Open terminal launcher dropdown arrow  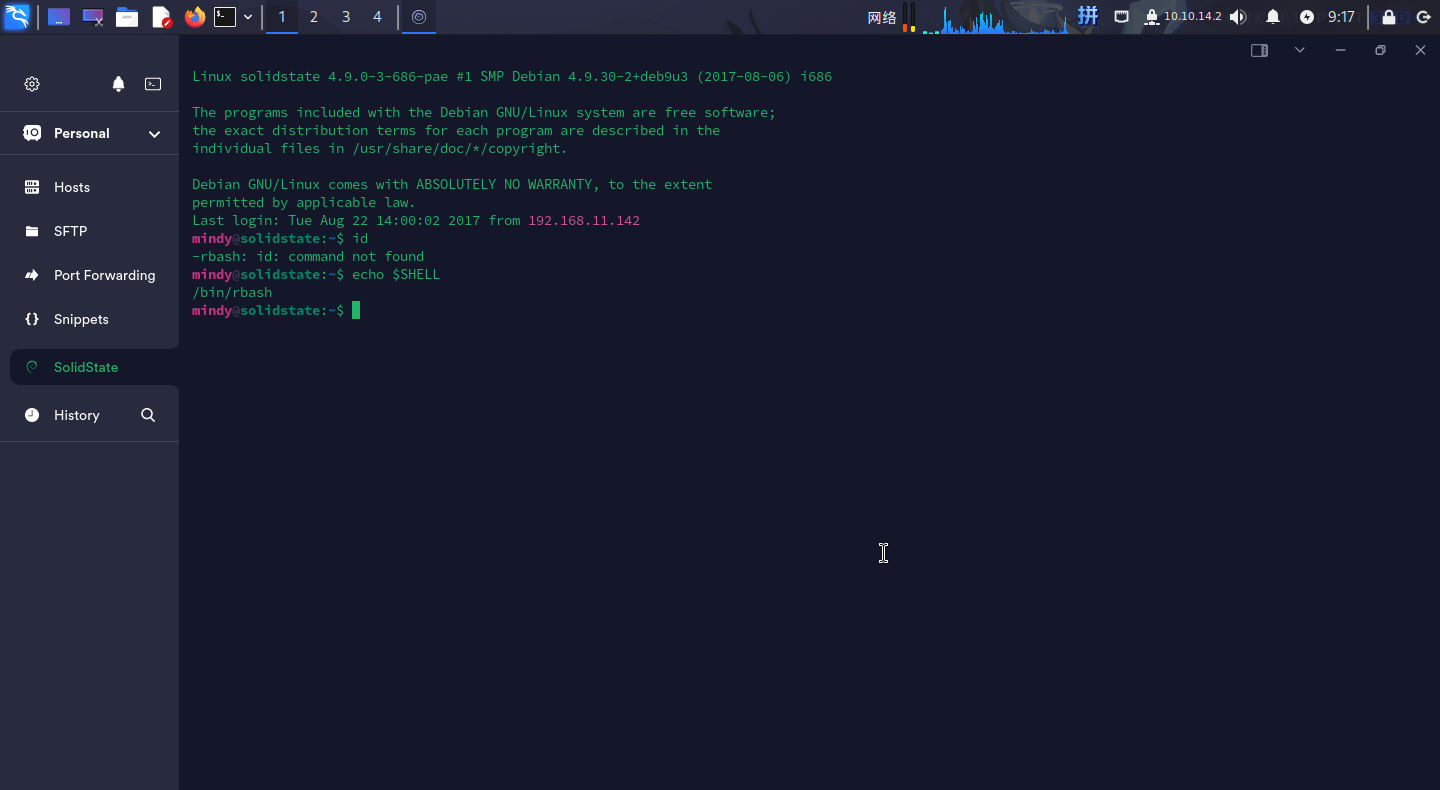[x=248, y=17]
